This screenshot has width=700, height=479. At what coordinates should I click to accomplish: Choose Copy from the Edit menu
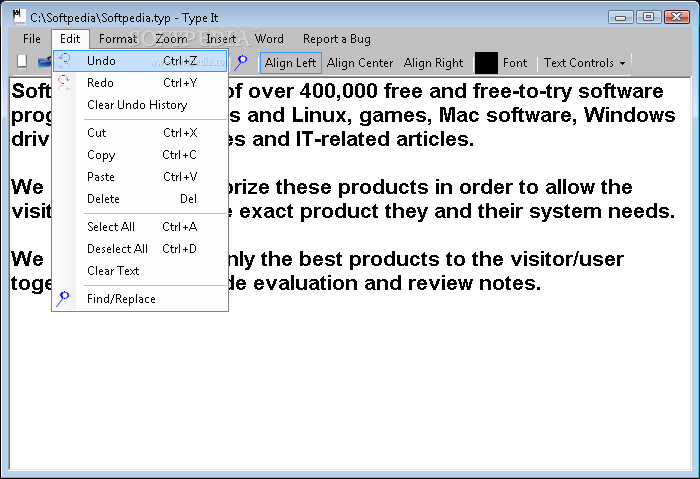(140, 154)
